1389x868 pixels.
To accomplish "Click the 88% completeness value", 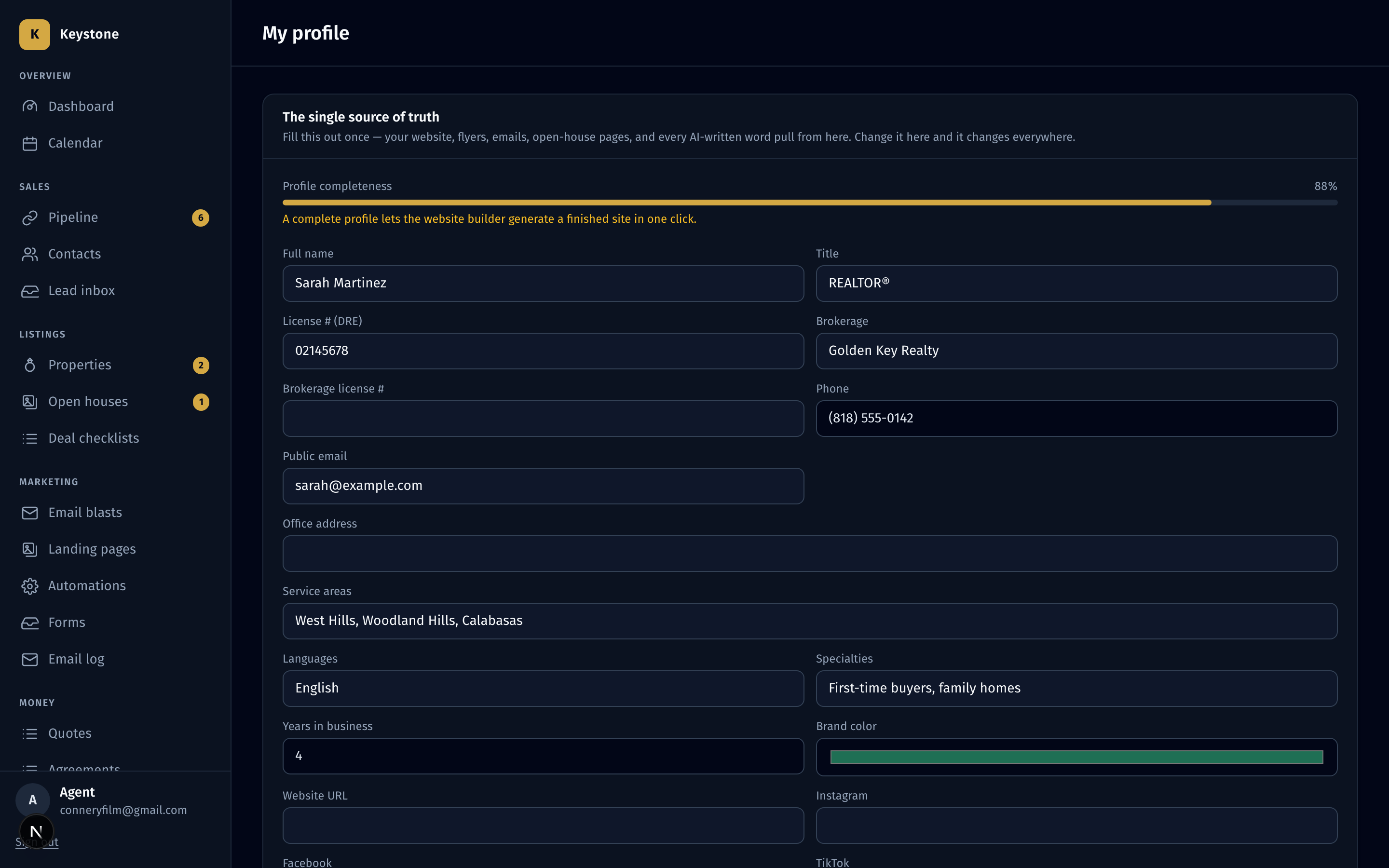I will pyautogui.click(x=1325, y=186).
